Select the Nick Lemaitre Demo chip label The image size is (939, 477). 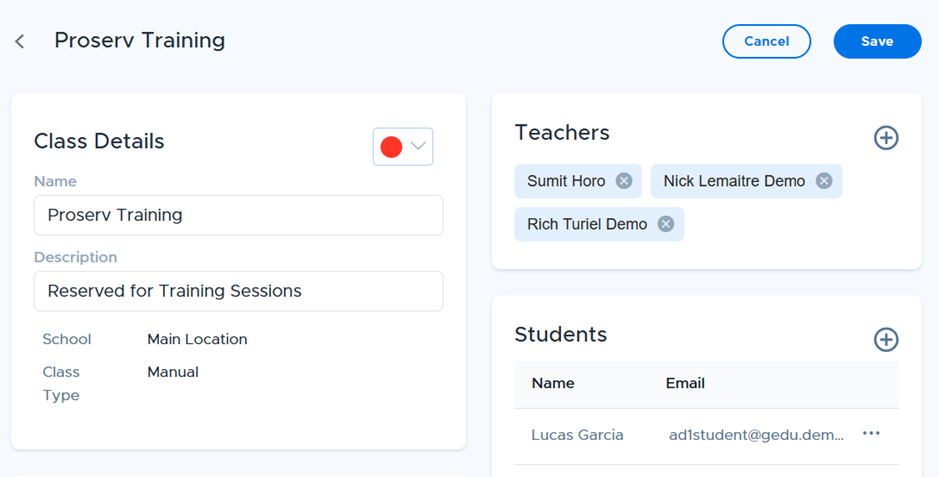[734, 181]
